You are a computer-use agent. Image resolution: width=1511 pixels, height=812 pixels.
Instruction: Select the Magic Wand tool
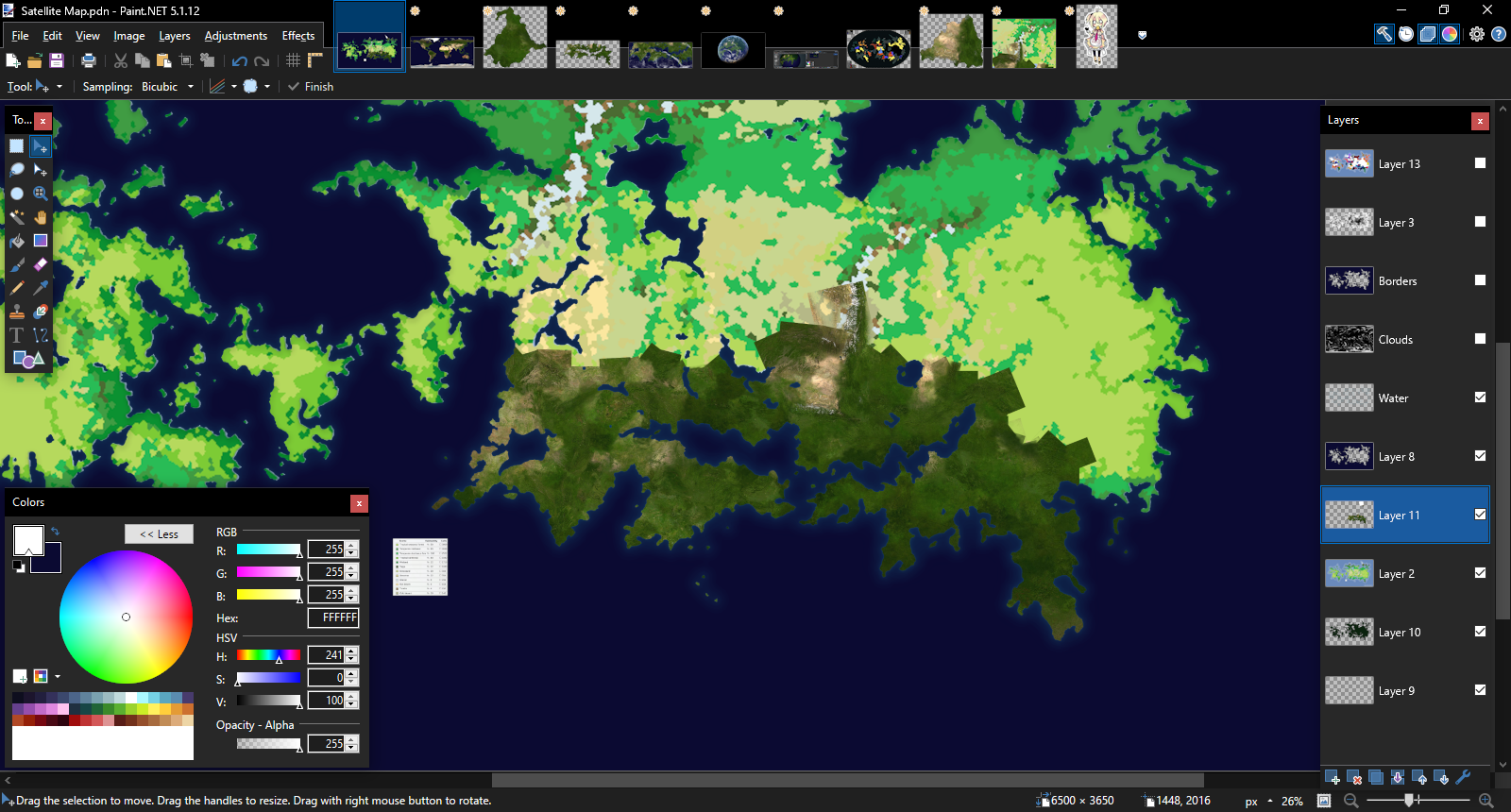coord(17,217)
